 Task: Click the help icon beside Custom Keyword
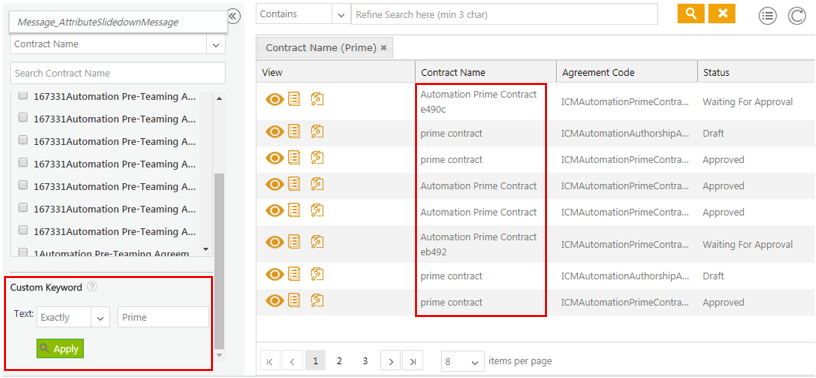(x=92, y=286)
